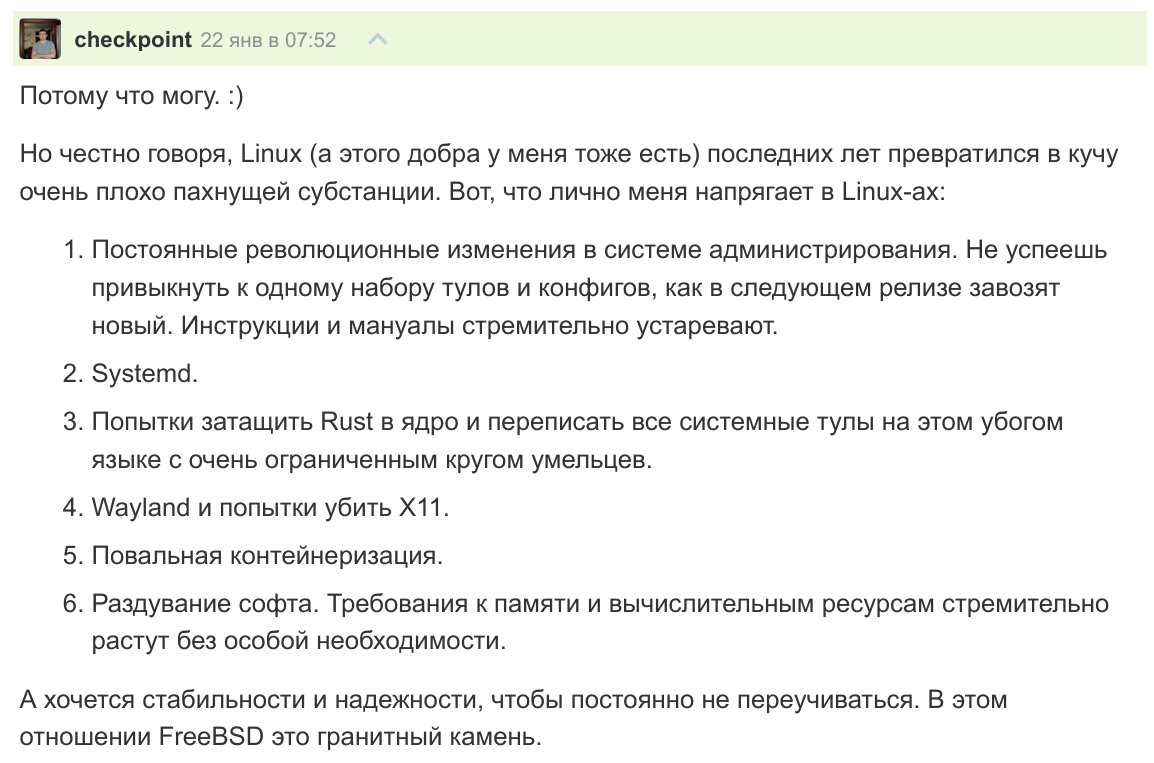The image size is (1154, 763).
Task: Click the word "FreeBSD" in the last paragraph
Action: (209, 738)
